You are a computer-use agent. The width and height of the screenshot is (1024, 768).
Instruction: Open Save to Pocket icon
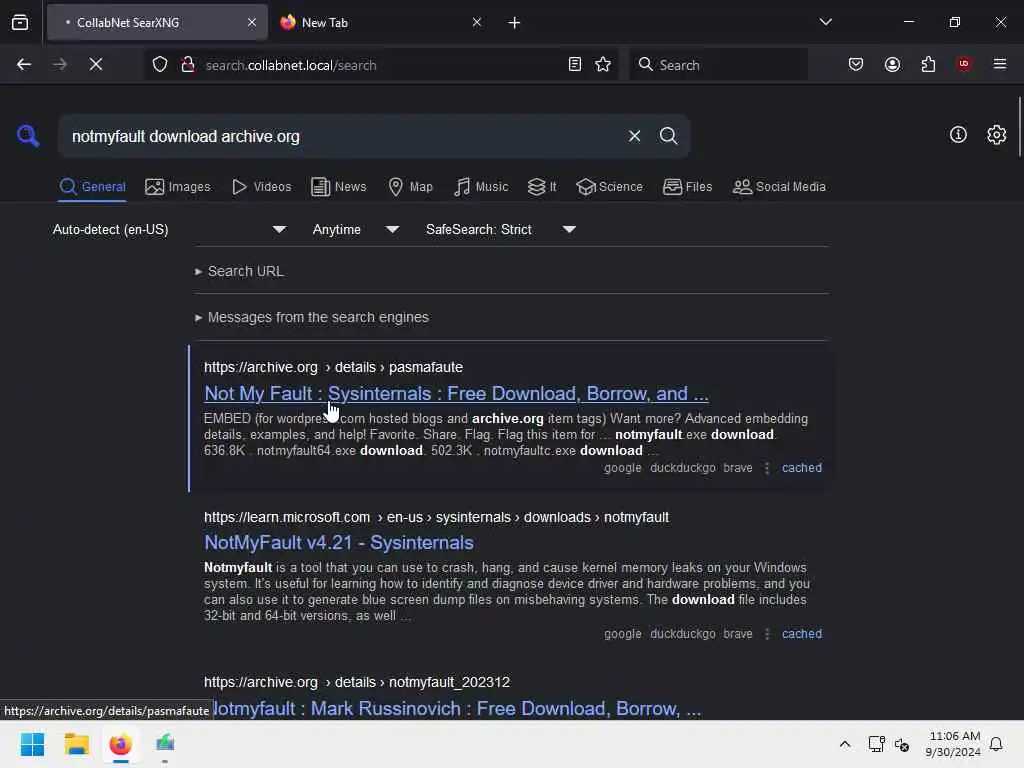(x=856, y=64)
